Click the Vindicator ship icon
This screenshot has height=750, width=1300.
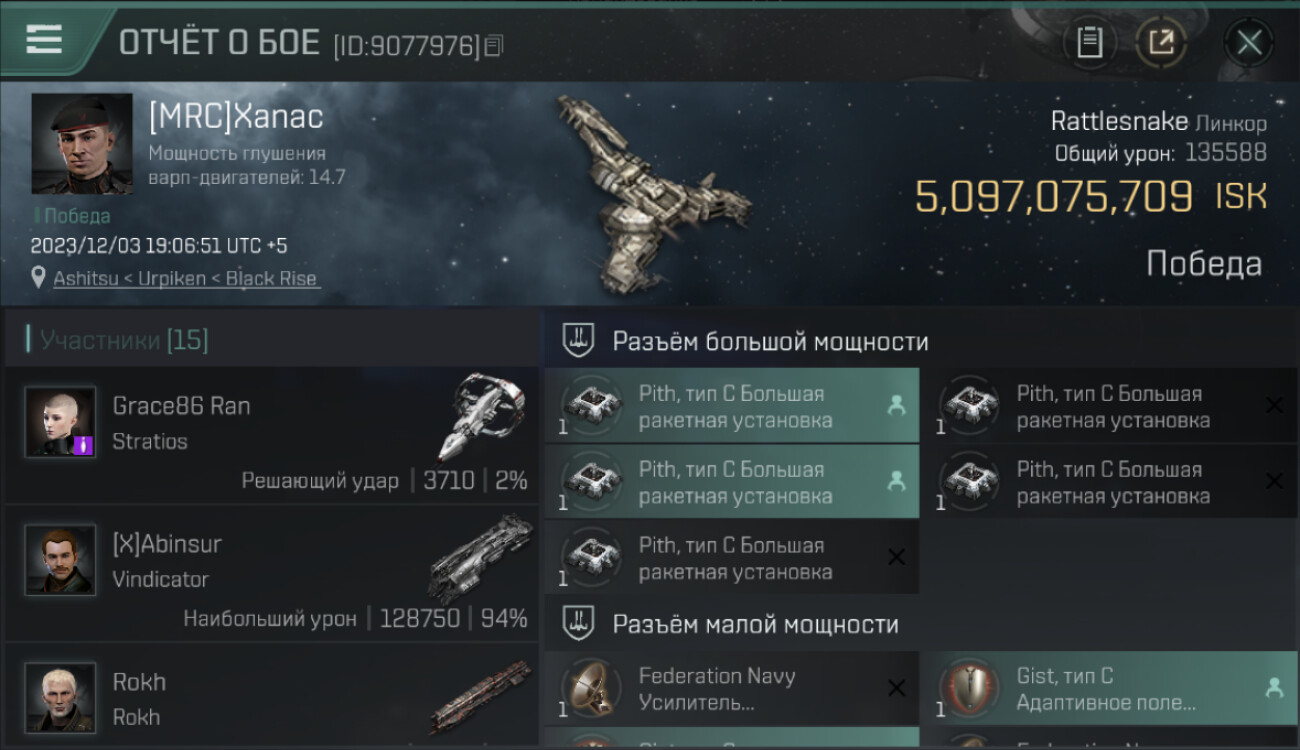[x=481, y=558]
